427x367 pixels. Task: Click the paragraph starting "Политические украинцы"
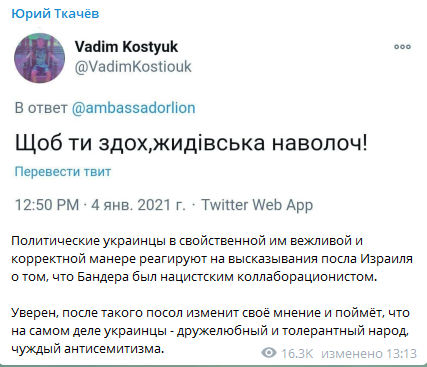(212, 259)
